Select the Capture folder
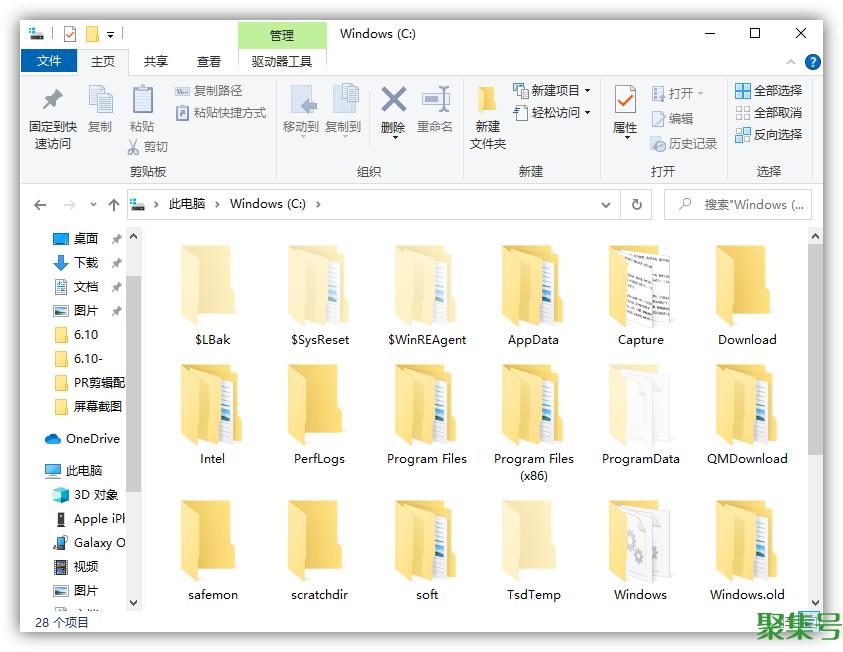 640,296
